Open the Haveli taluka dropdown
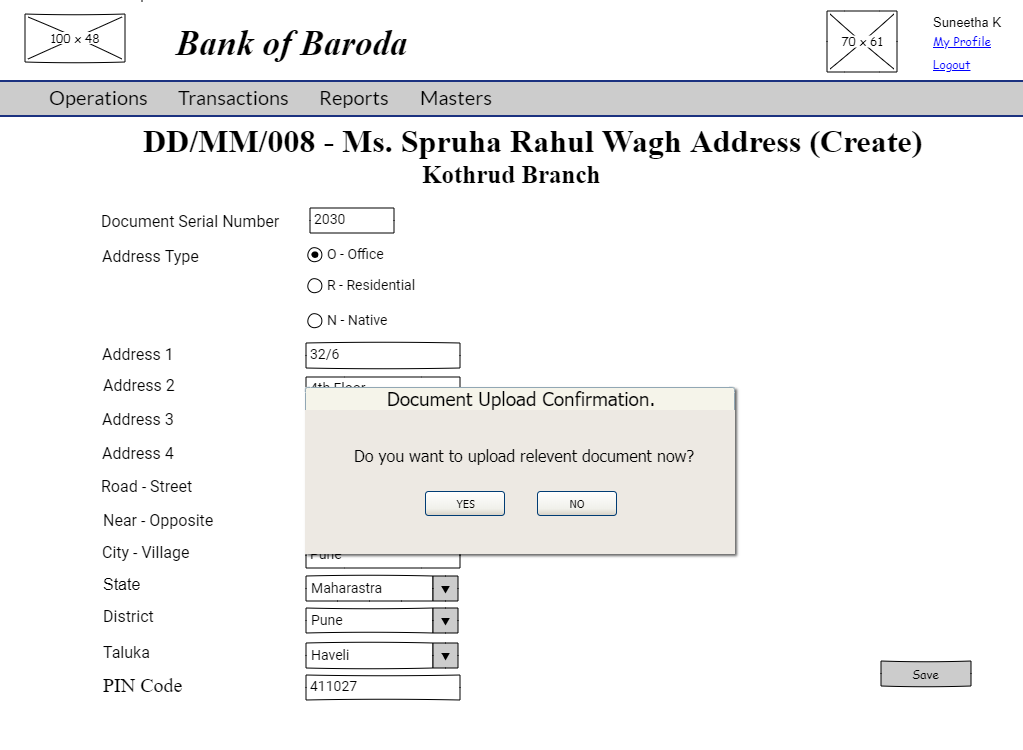Screen dimensions: 1023x750 tap(444, 655)
